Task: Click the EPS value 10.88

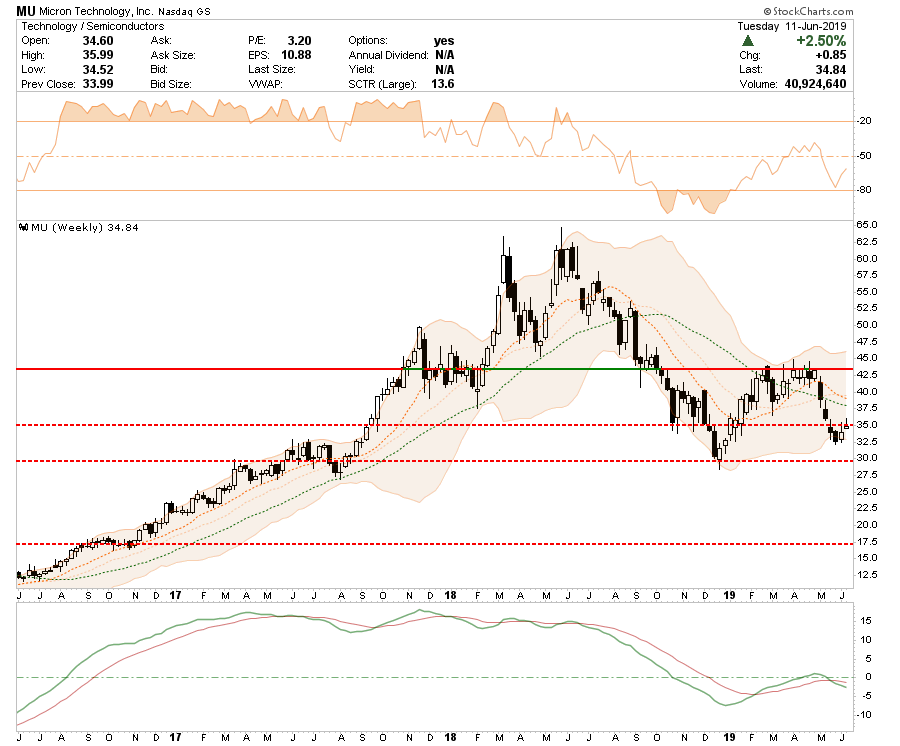Action: tap(296, 55)
